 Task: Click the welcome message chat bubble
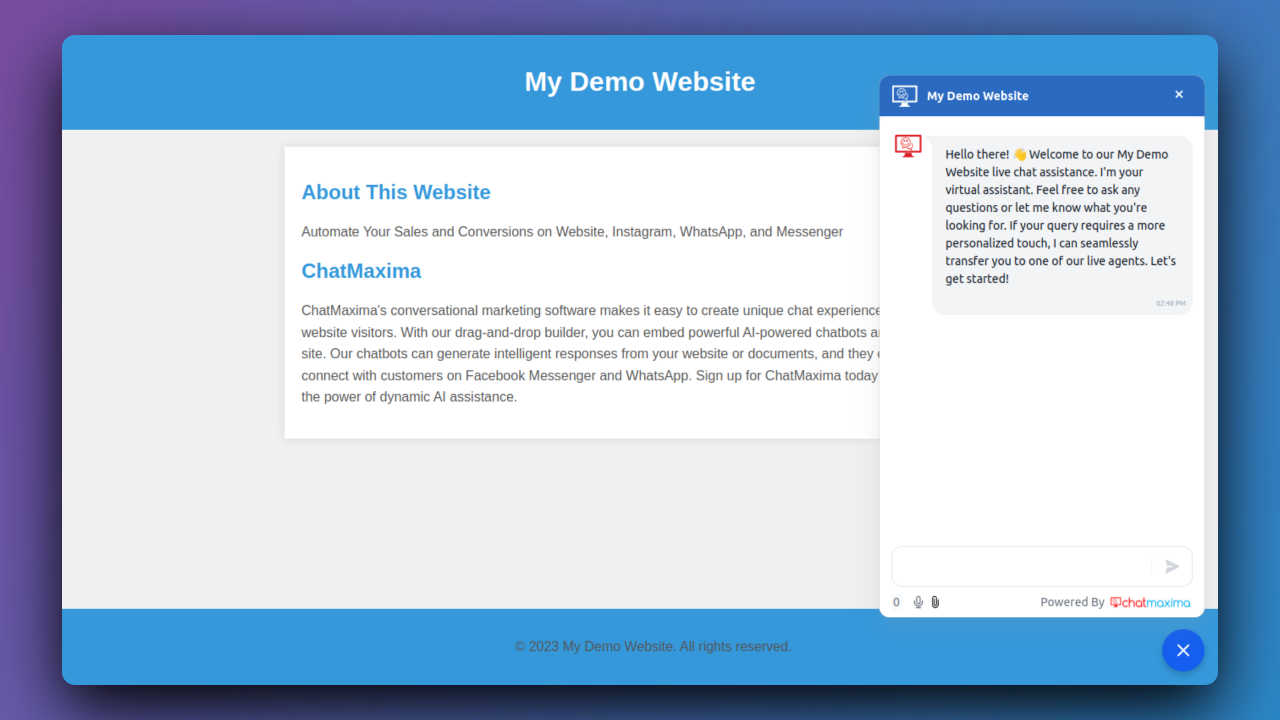click(1062, 225)
